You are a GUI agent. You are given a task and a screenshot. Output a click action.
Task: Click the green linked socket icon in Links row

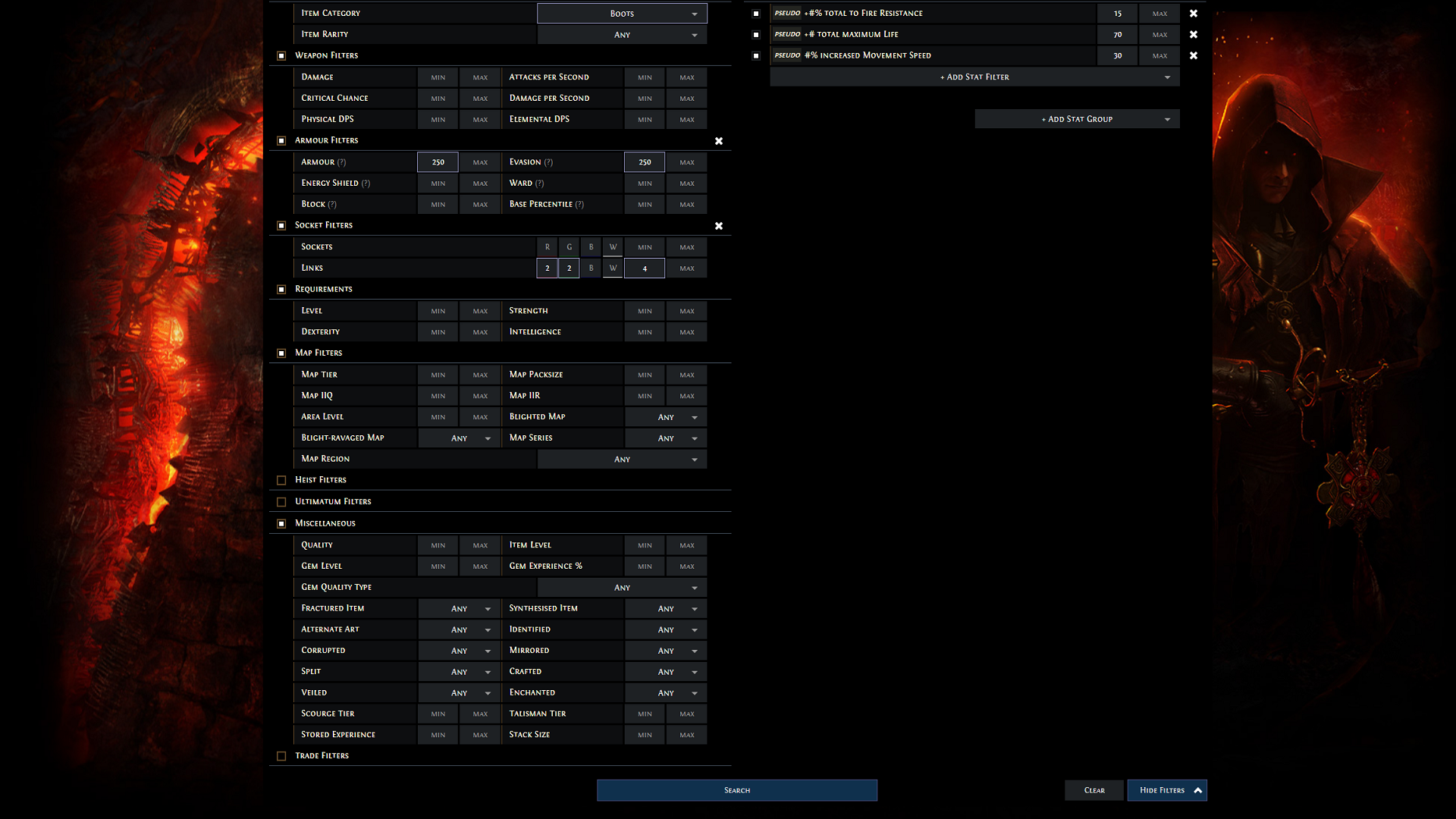(x=569, y=268)
